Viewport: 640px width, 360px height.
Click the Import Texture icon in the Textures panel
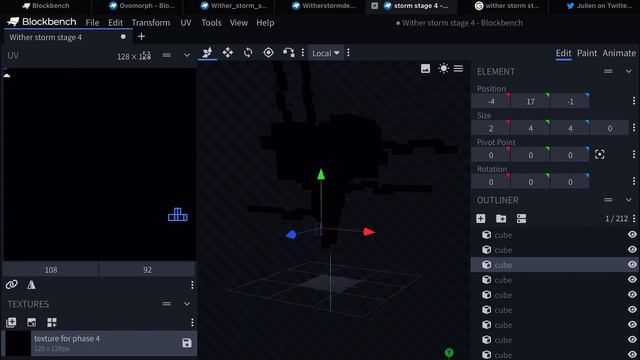tap(11, 322)
